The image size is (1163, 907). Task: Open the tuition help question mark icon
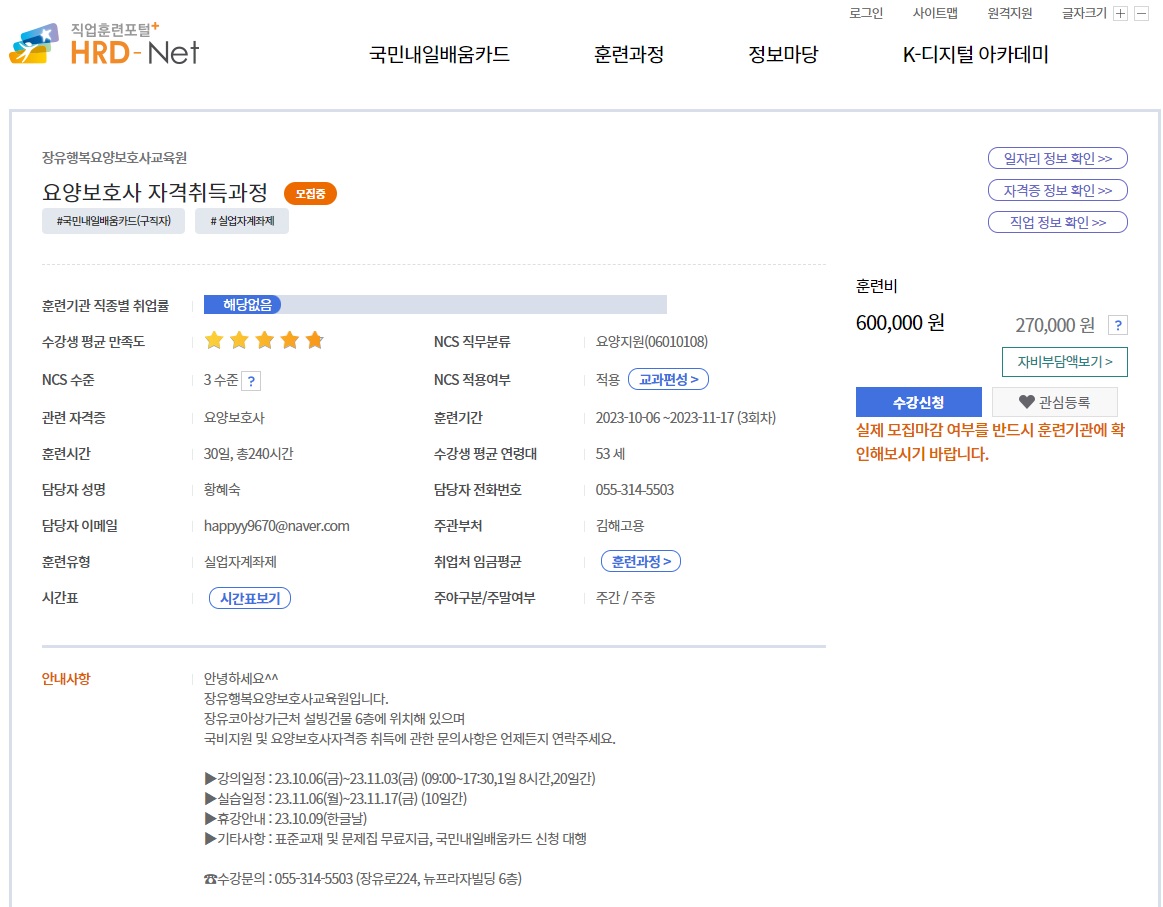tap(1117, 325)
